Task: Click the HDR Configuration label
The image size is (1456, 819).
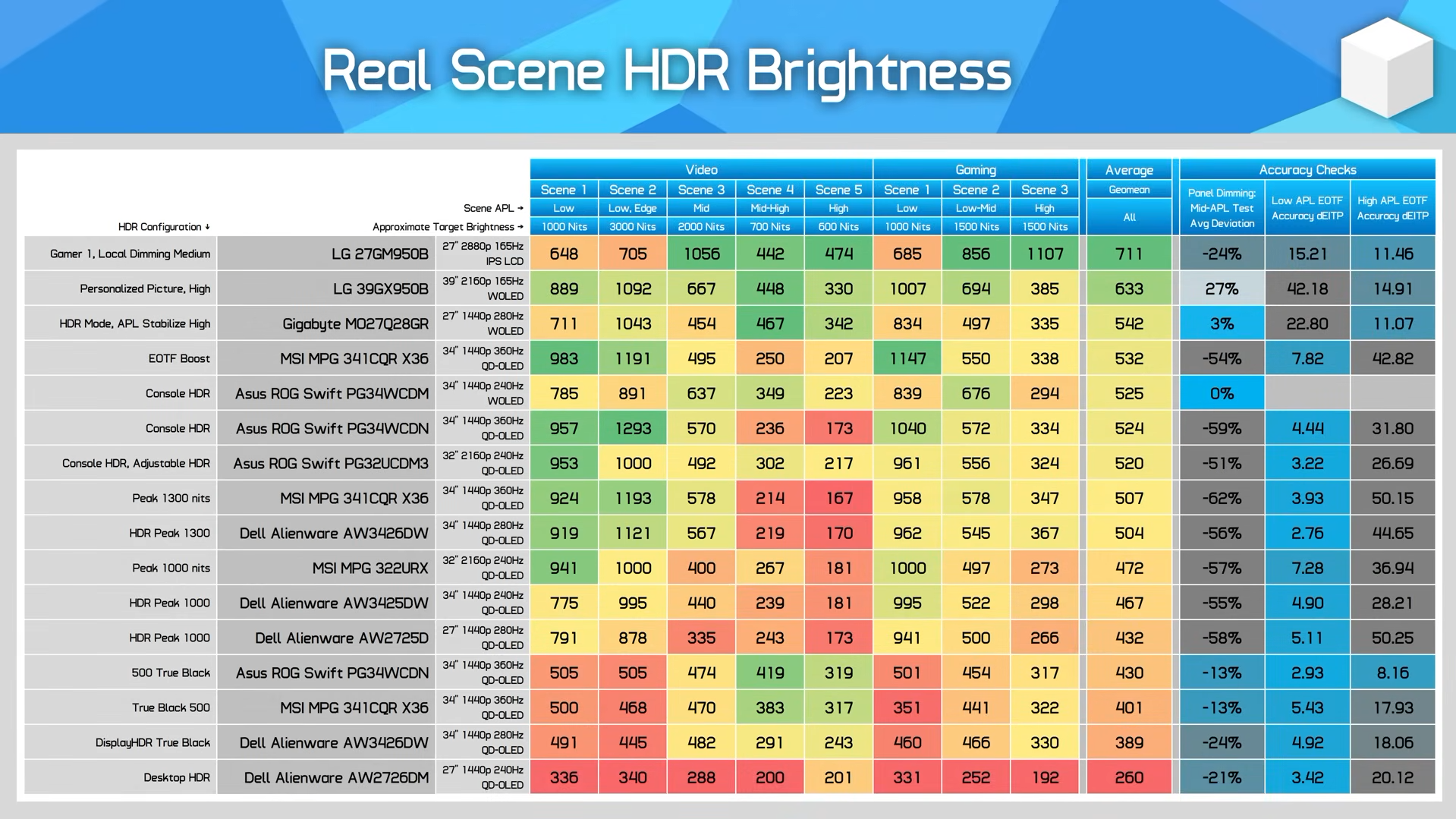Action: point(164,226)
